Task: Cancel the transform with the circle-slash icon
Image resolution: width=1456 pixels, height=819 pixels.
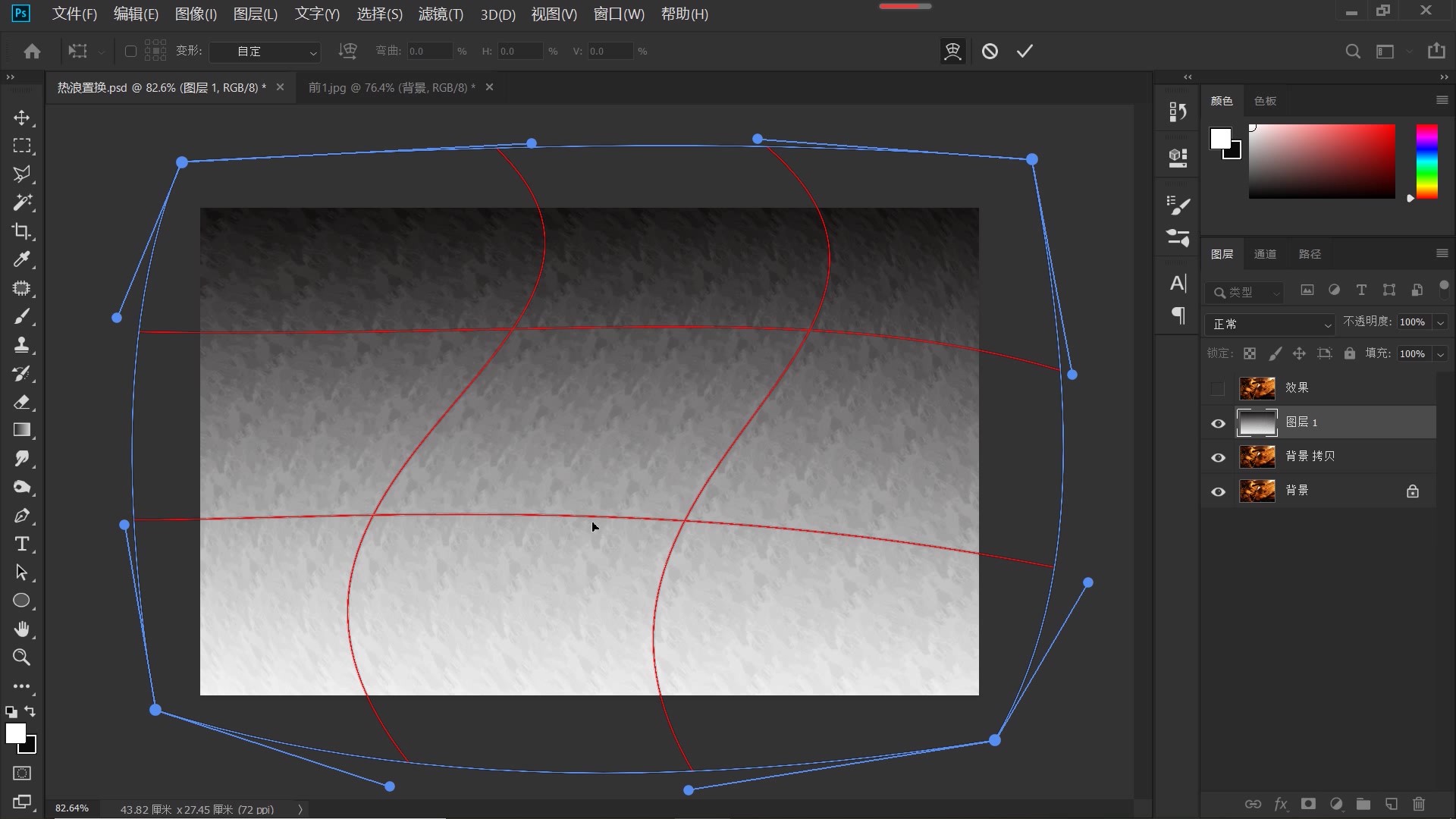Action: pyautogui.click(x=990, y=51)
